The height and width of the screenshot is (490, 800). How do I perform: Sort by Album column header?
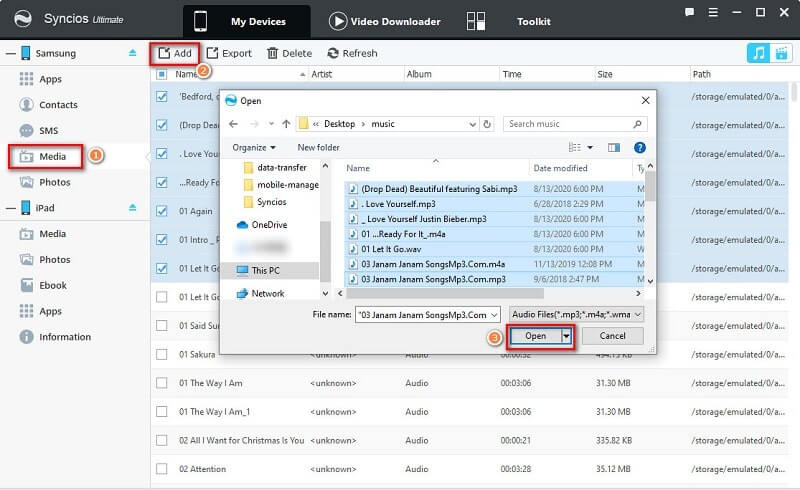tap(419, 74)
